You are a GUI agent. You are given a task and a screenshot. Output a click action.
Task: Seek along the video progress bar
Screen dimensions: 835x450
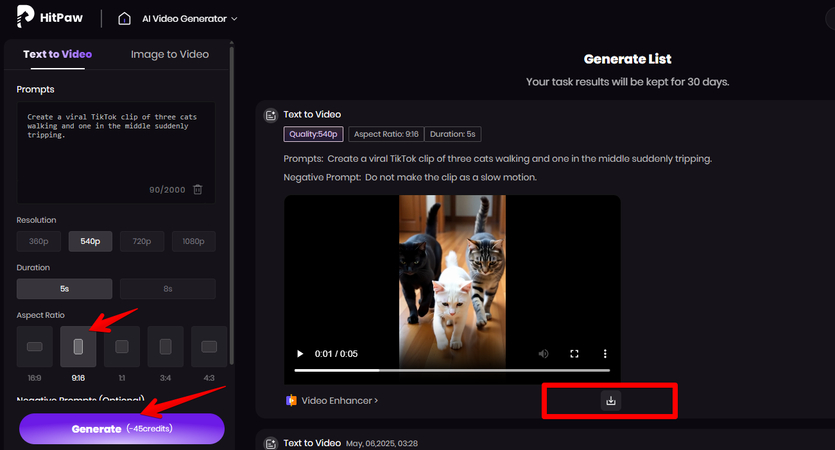pyautogui.click(x=452, y=370)
